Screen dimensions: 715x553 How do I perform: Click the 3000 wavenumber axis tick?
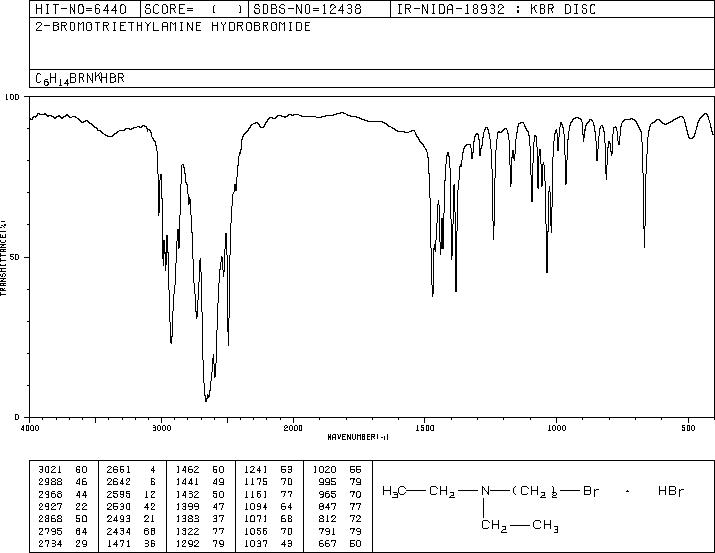coord(161,428)
